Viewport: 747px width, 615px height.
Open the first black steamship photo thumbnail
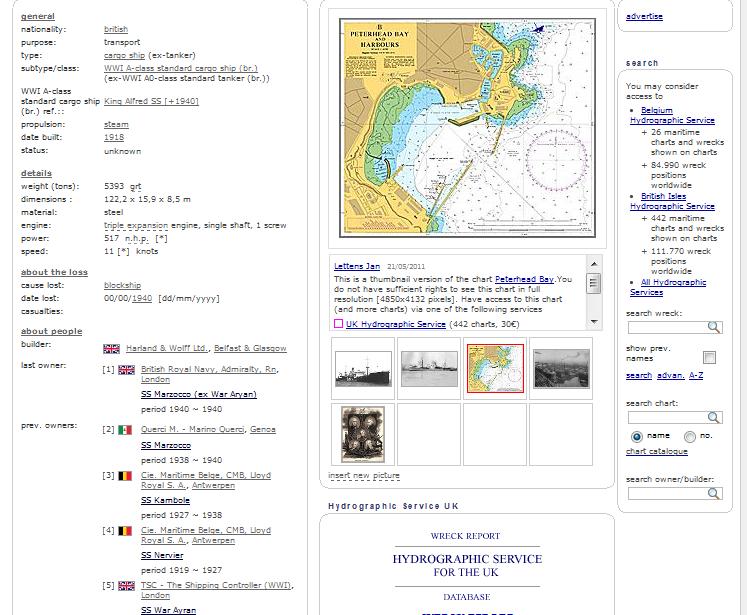(x=363, y=369)
